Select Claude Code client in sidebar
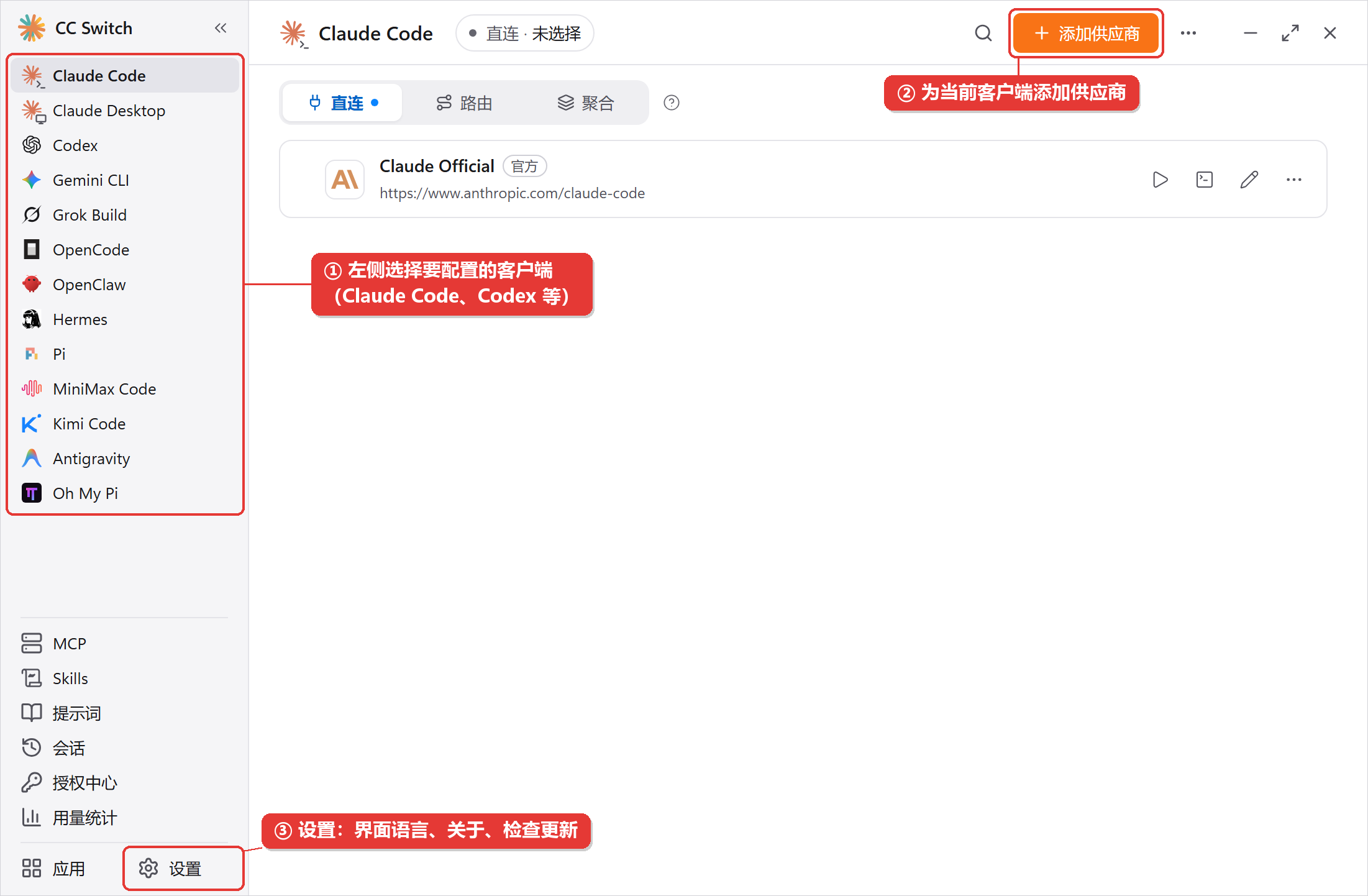The width and height of the screenshot is (1368, 896). pyautogui.click(x=125, y=76)
